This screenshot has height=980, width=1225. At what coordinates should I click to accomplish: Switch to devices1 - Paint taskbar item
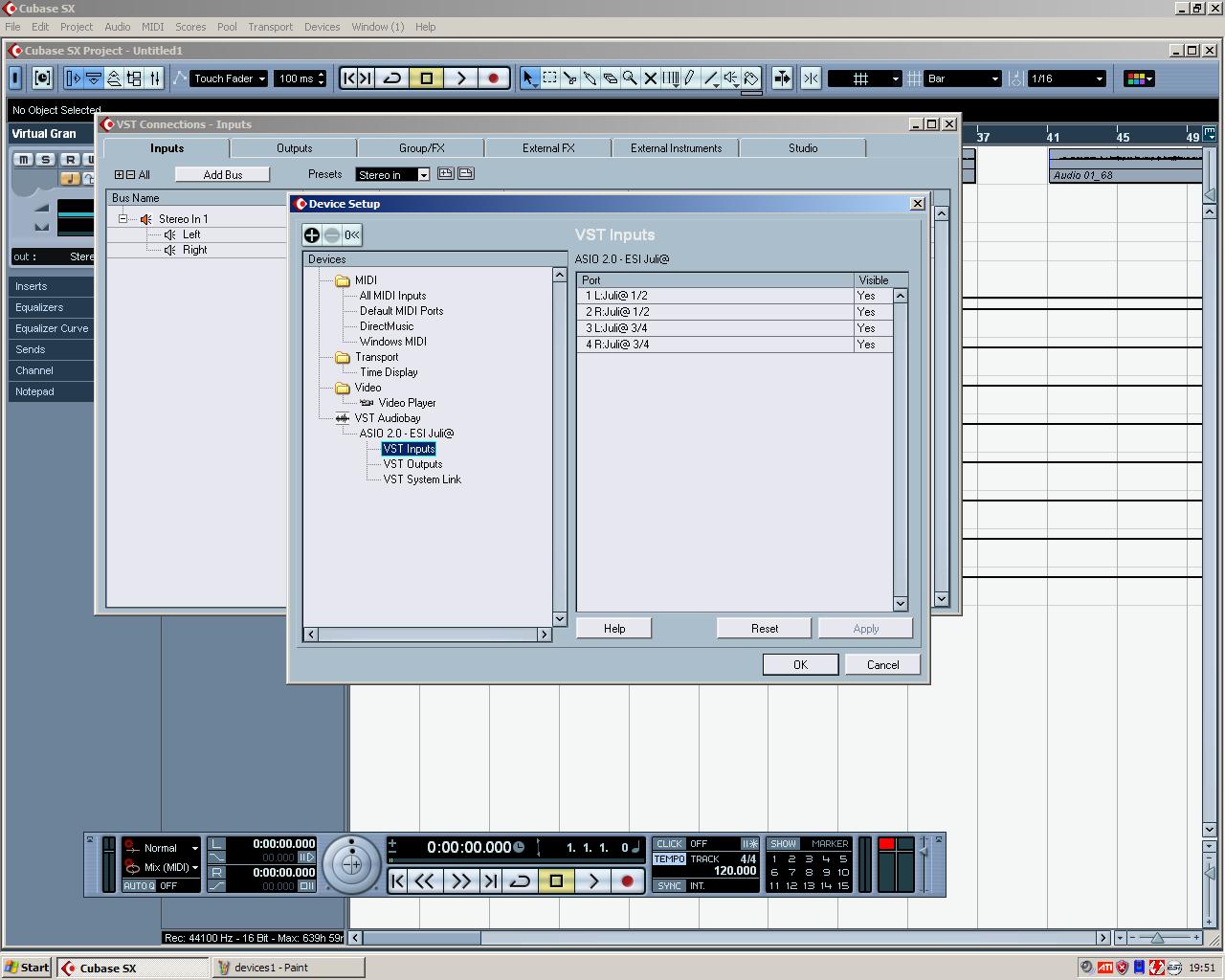(287, 968)
